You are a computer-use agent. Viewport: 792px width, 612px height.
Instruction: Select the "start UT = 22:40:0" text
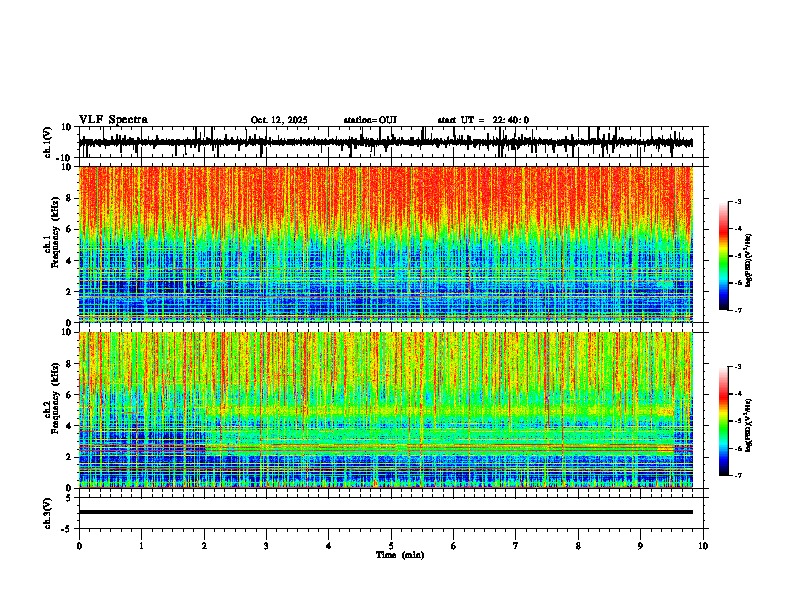click(x=483, y=120)
